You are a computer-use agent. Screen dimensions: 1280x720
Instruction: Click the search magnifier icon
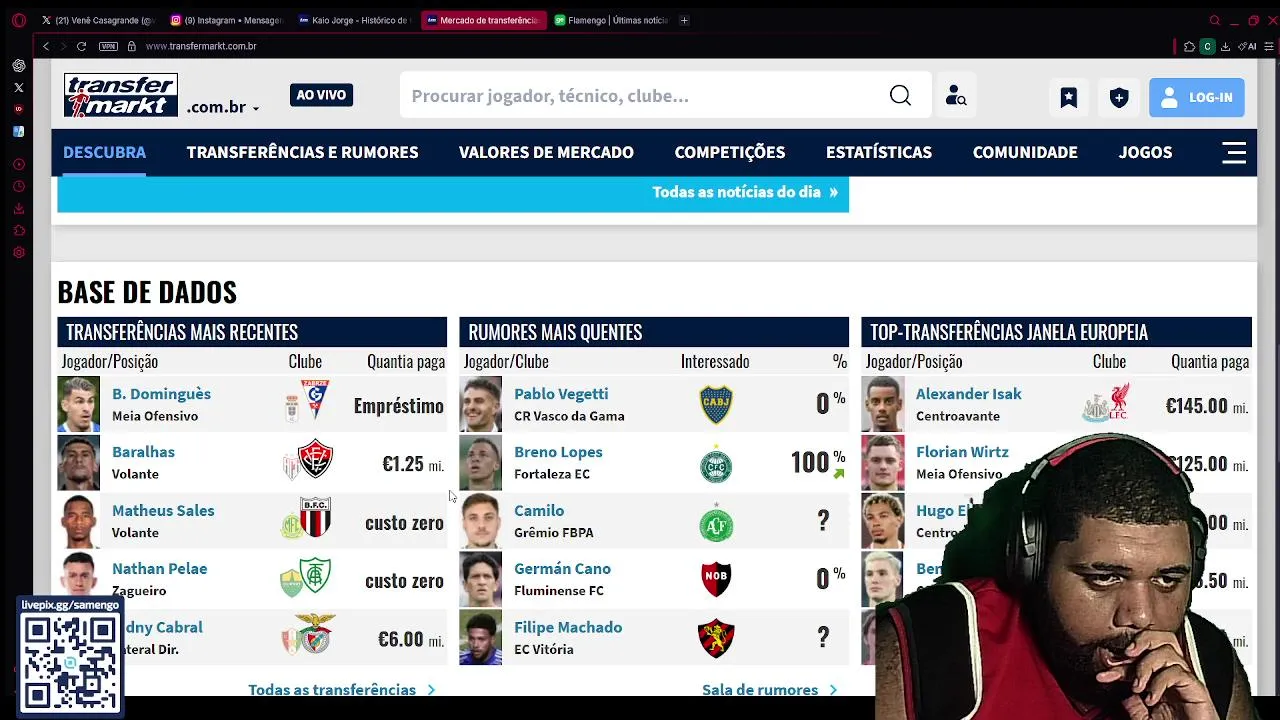pos(900,96)
